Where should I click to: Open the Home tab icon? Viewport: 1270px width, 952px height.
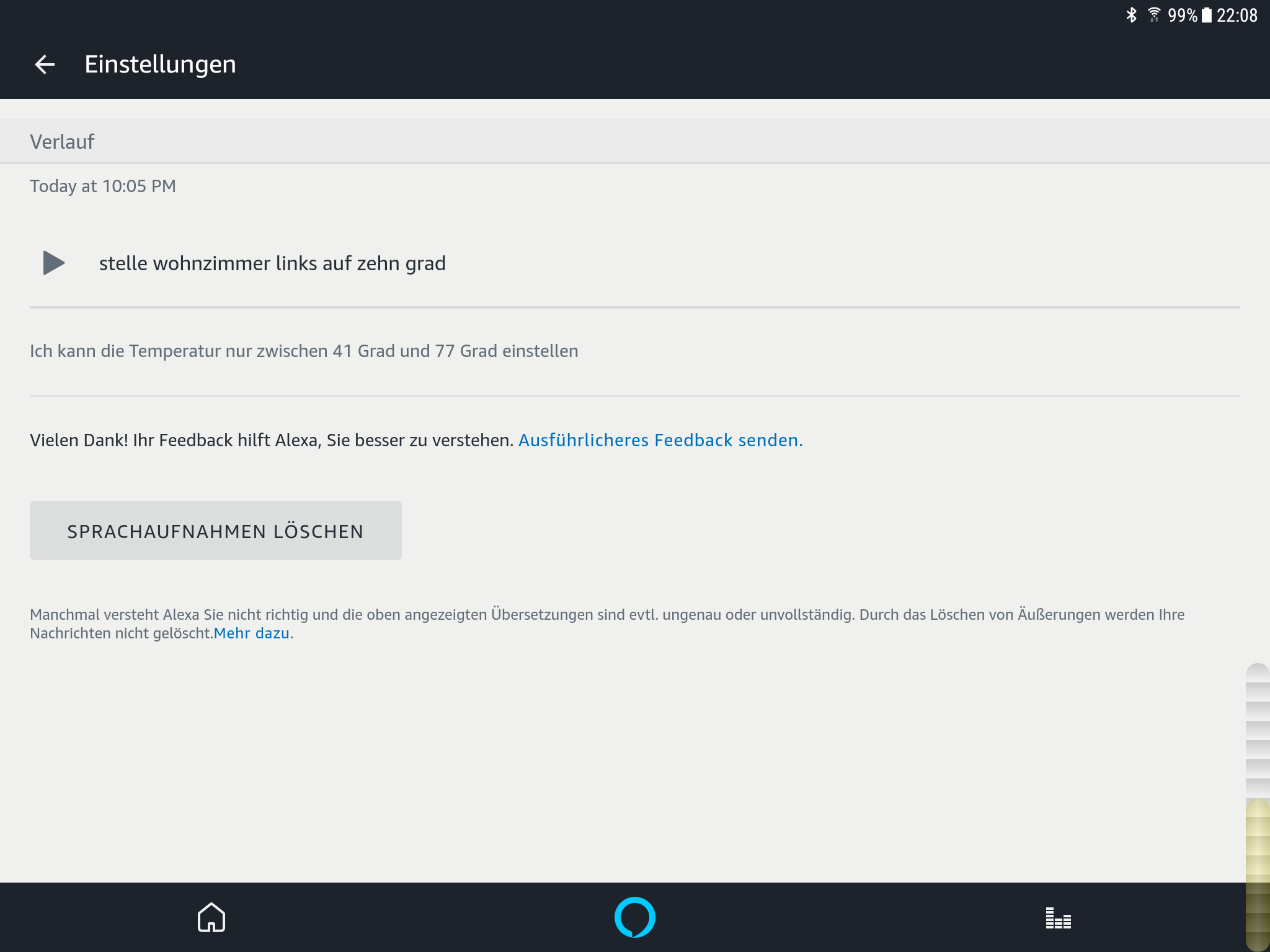pos(211,917)
